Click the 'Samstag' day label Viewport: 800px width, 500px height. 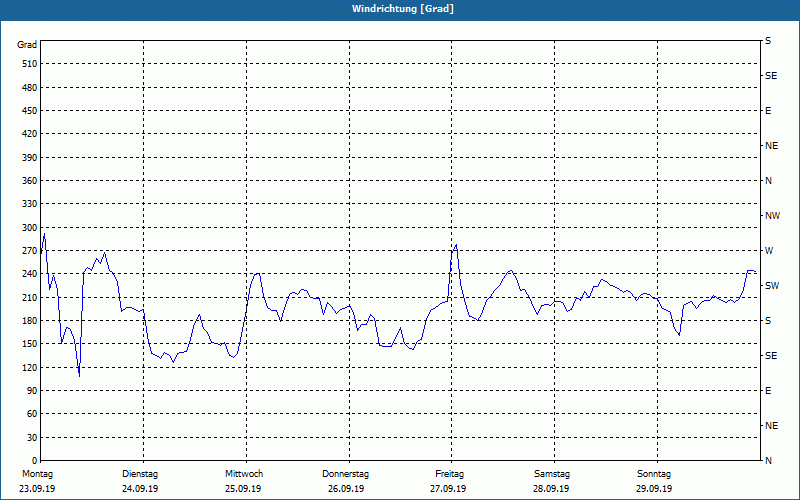(552, 474)
